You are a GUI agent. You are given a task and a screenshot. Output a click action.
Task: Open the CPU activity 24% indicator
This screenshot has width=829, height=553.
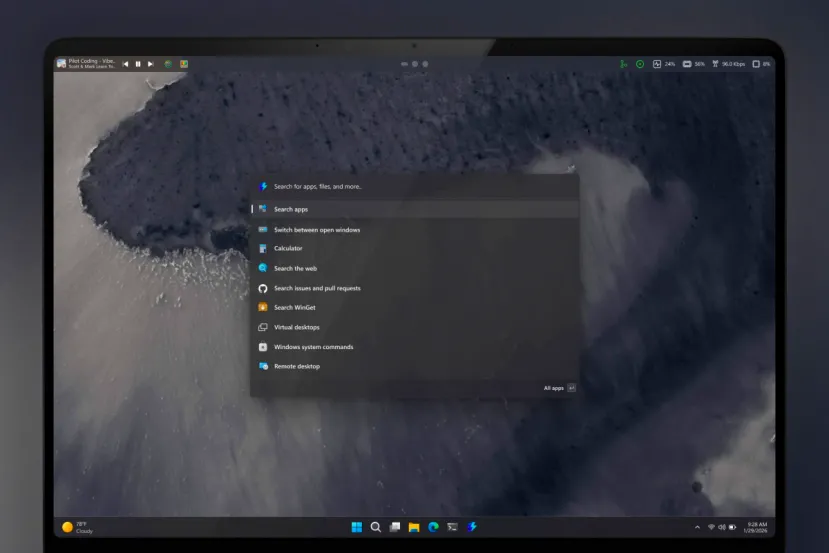(x=664, y=64)
